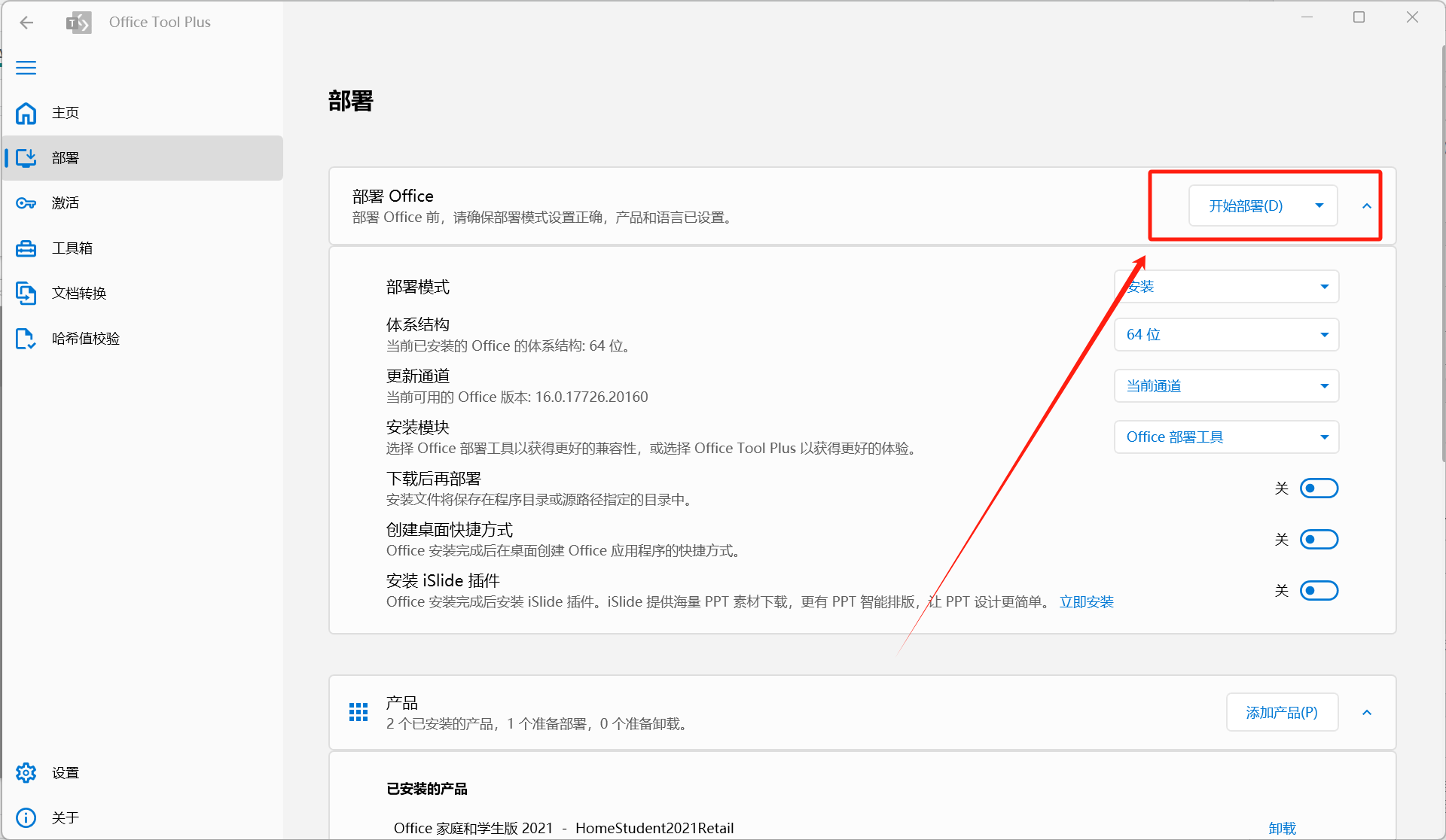Open 部署 page in sidebar
Viewport: 1446px width, 840px height.
click(143, 158)
